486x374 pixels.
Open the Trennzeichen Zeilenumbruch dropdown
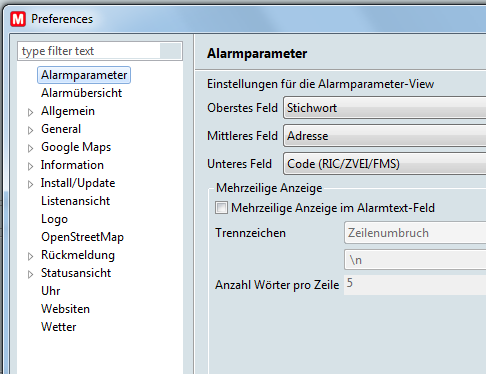click(415, 233)
